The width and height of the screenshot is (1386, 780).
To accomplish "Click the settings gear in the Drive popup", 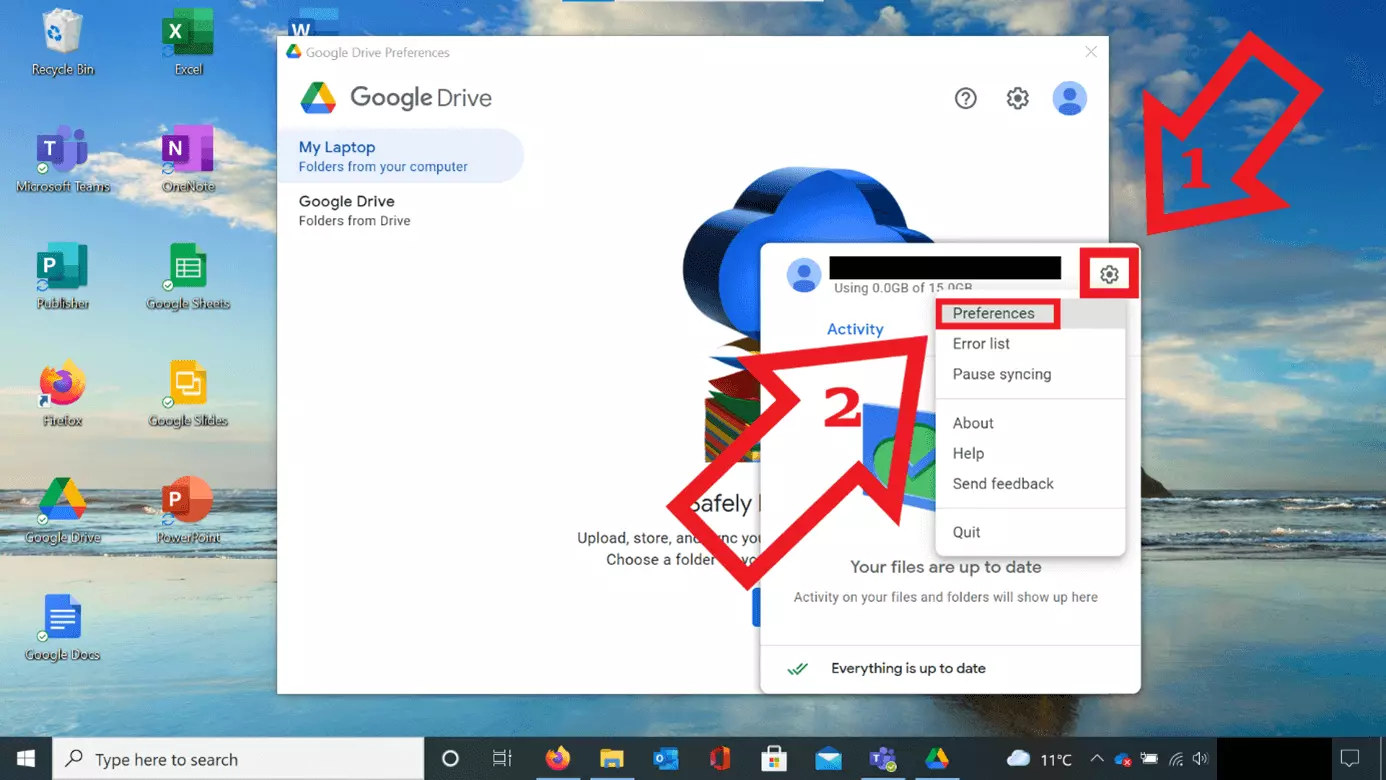I will [x=1109, y=274].
